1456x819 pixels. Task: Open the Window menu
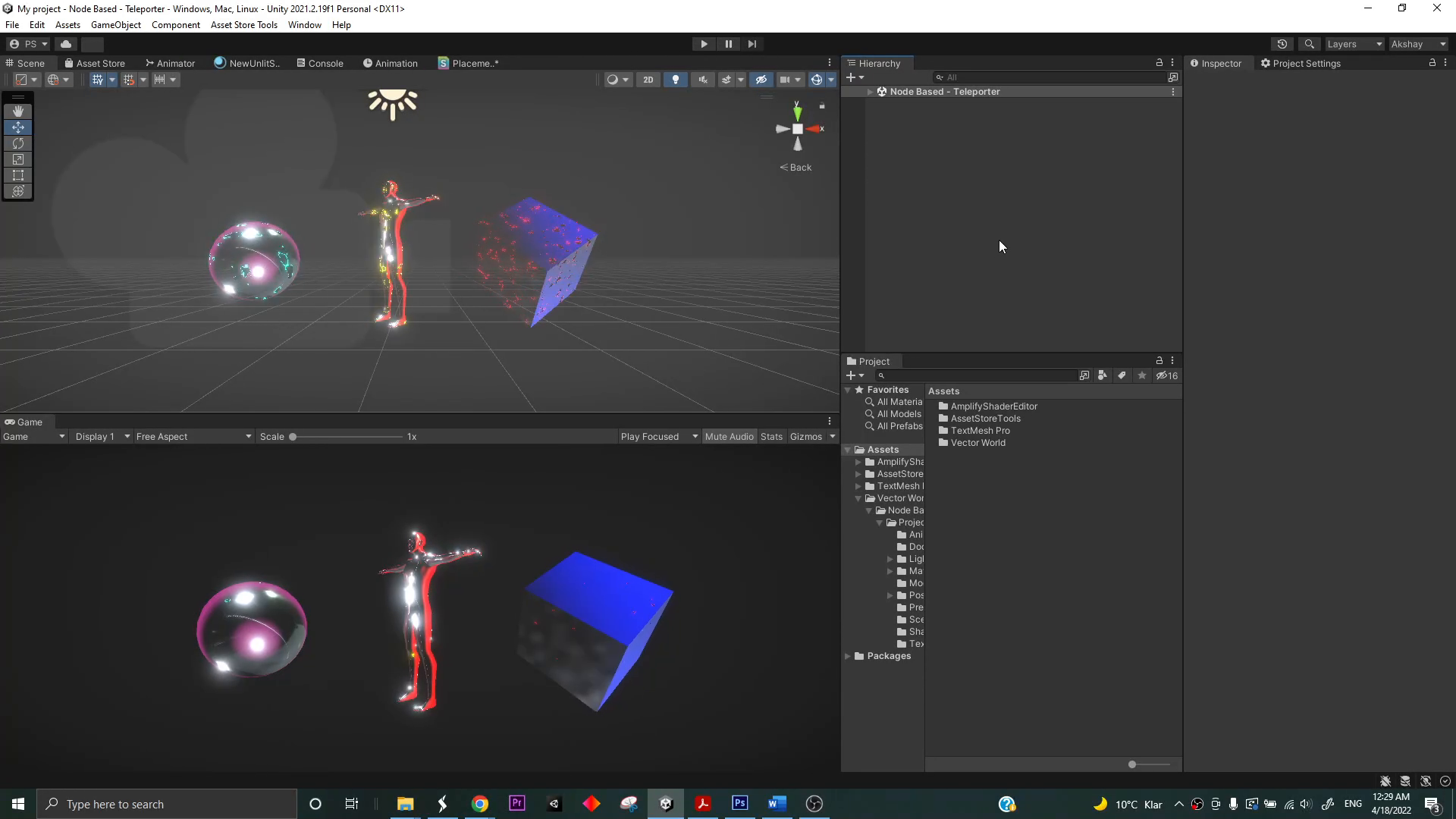click(305, 25)
